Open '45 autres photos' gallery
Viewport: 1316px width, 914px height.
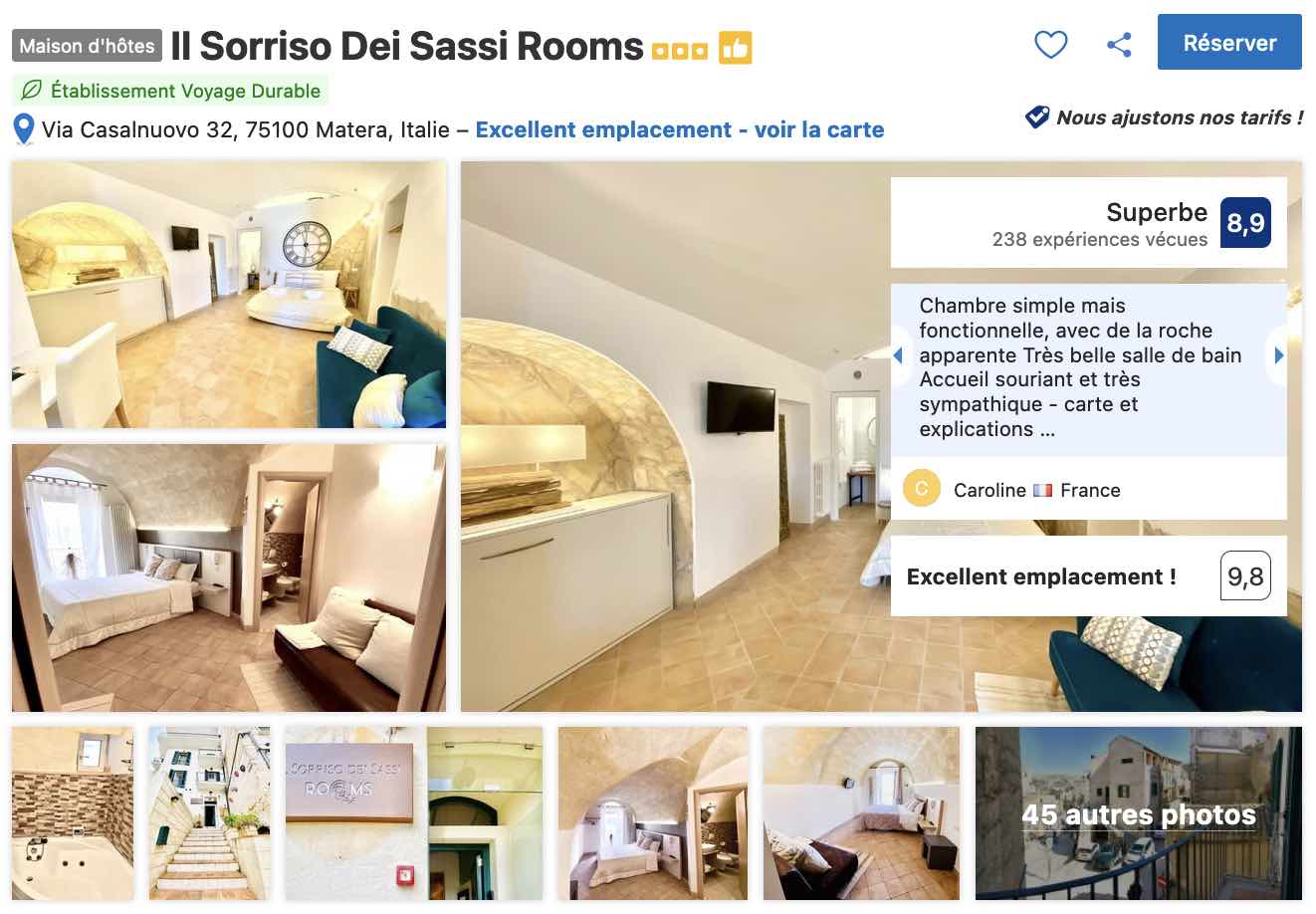[1139, 813]
